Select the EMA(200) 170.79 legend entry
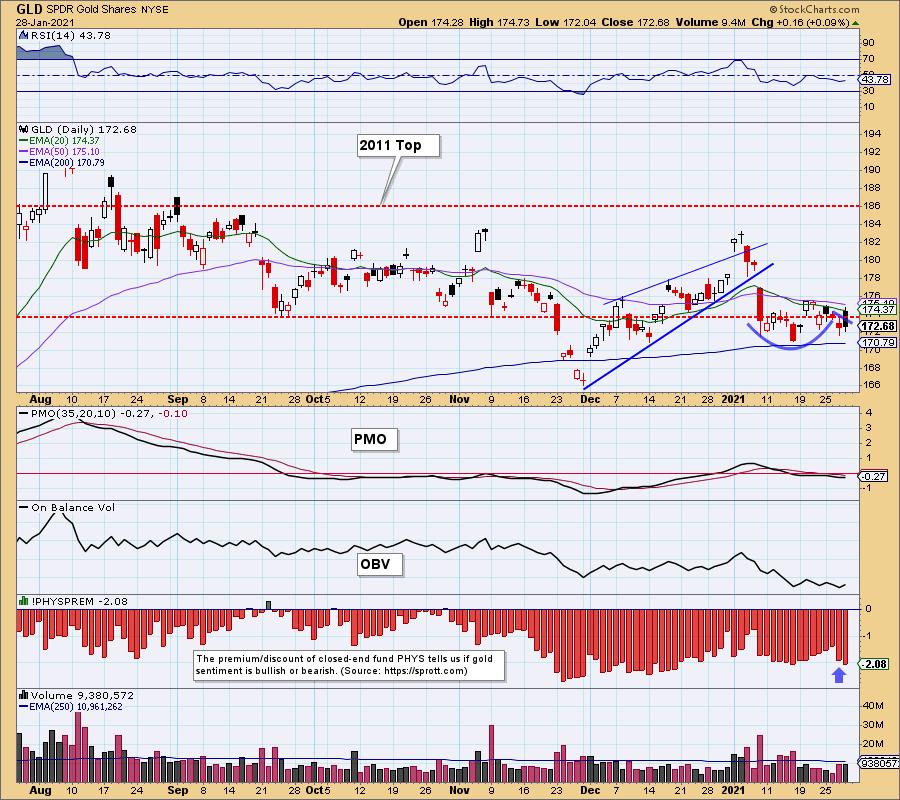 coord(61,162)
